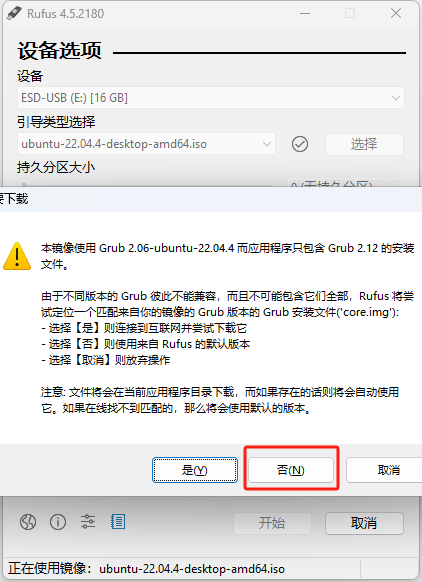Screen dimensions: 422x582
Task: Choose 否(N) to use default version
Action: pos(291,470)
